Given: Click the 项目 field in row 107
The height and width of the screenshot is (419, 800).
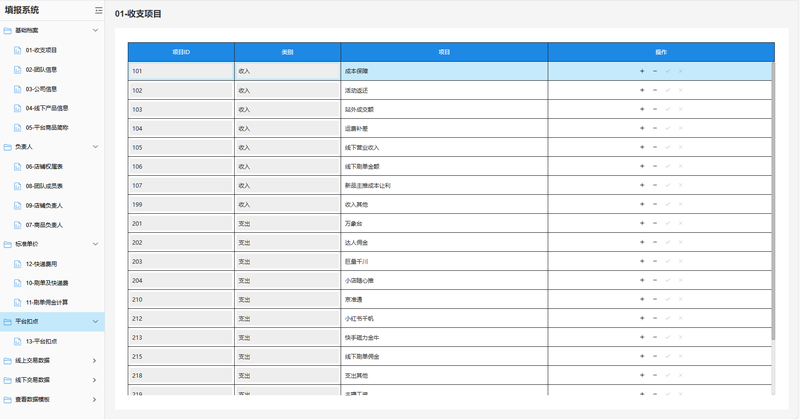Looking at the screenshot, I should pyautogui.click(x=444, y=185).
